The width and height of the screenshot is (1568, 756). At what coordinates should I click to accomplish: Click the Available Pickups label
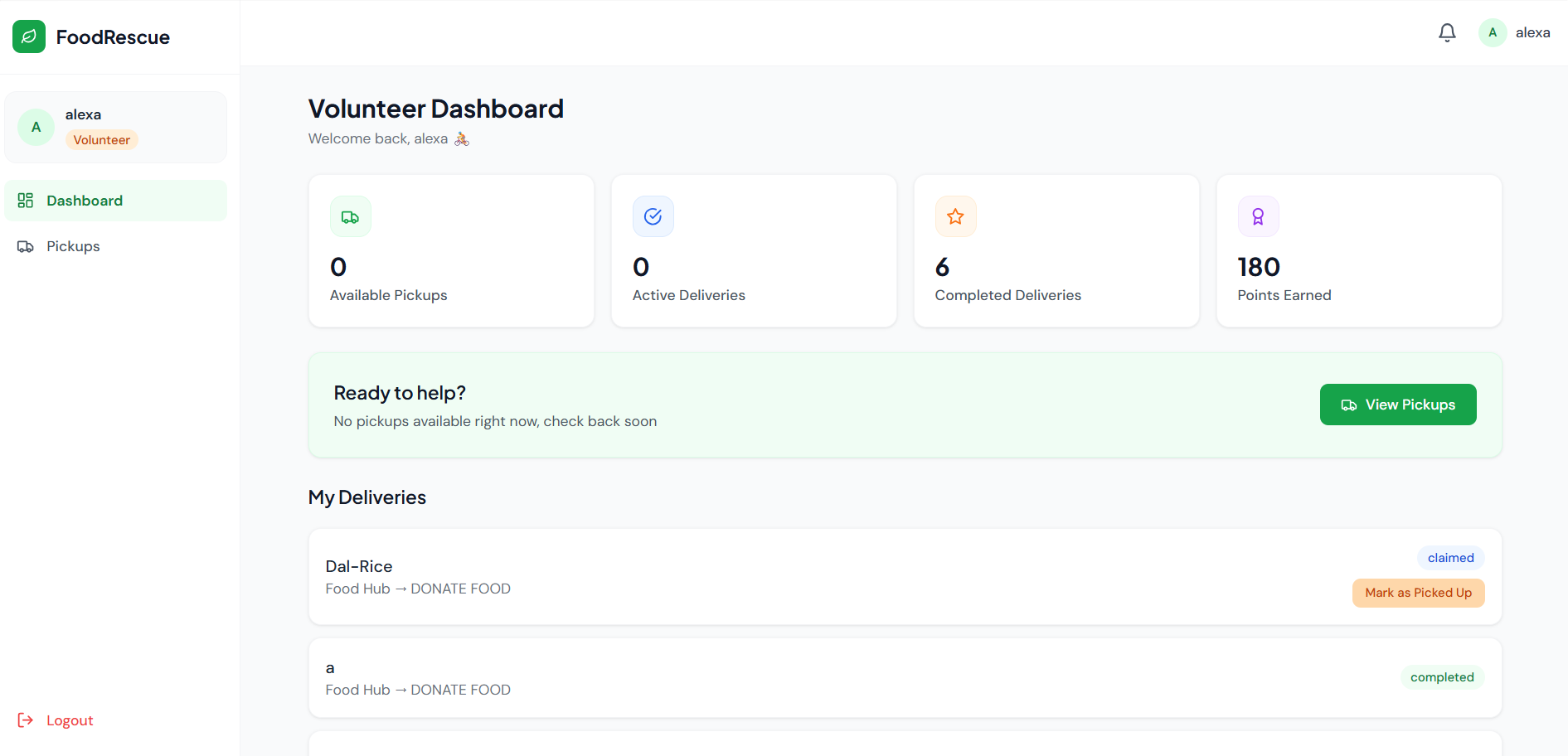click(388, 295)
